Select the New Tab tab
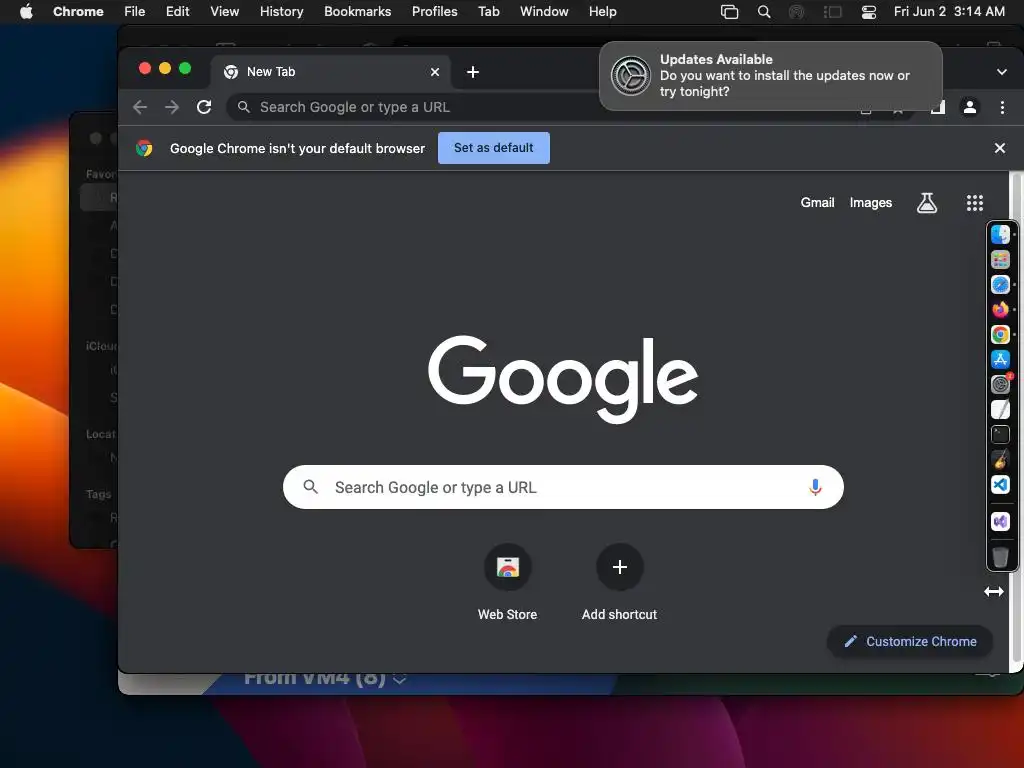Viewport: 1024px width, 768px height. pos(330,72)
